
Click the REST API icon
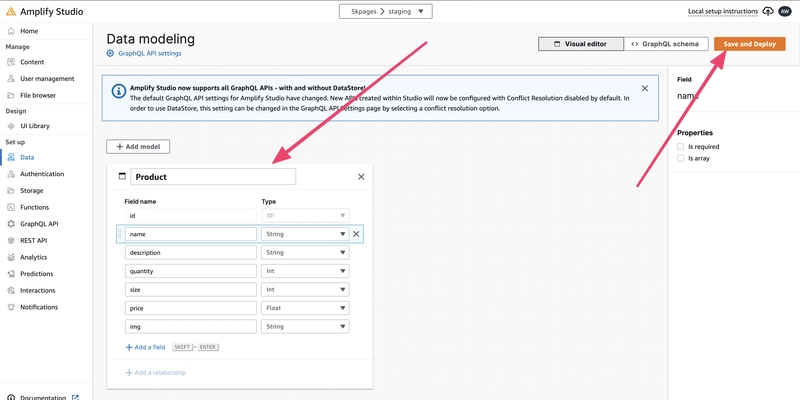11,240
